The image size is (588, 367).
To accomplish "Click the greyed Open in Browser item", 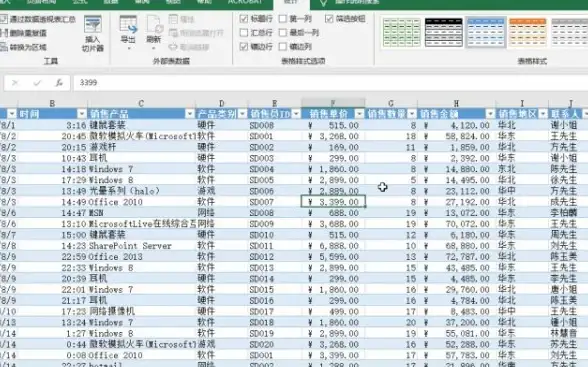I will 196,33.
